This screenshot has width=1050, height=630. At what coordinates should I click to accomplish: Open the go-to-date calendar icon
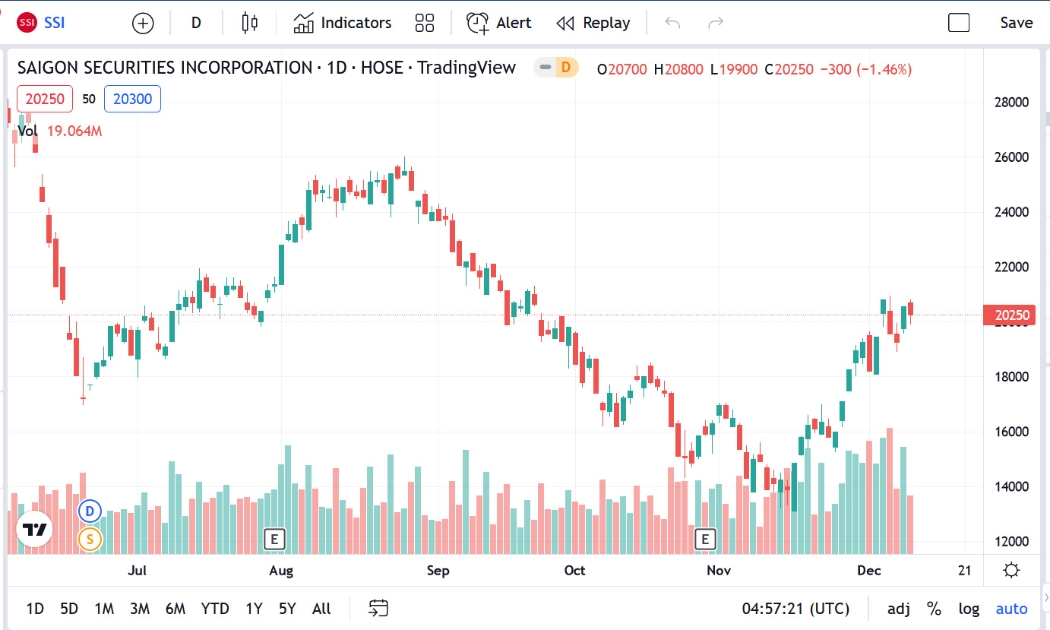[378, 608]
